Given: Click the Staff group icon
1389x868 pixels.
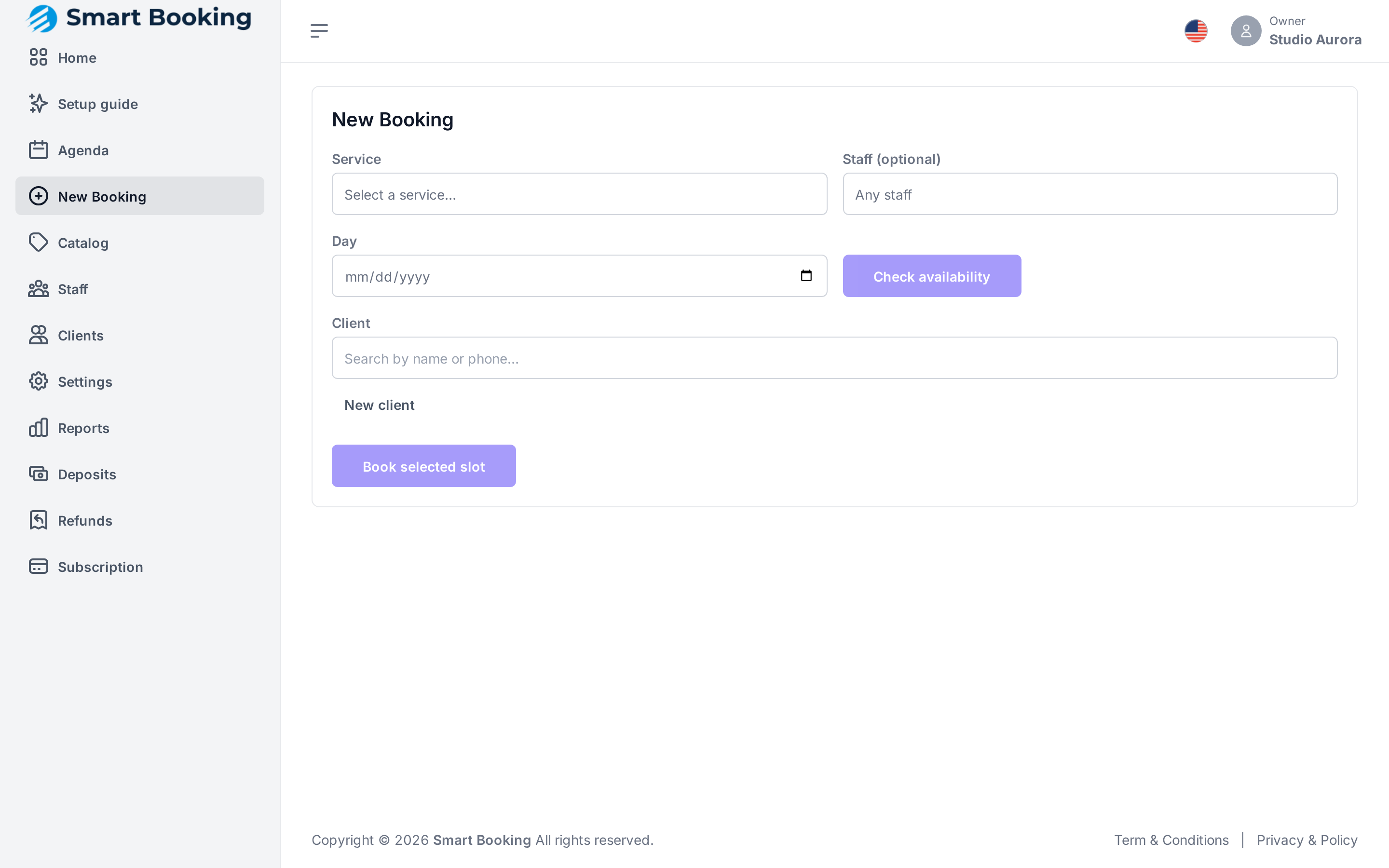Looking at the screenshot, I should pos(39,289).
